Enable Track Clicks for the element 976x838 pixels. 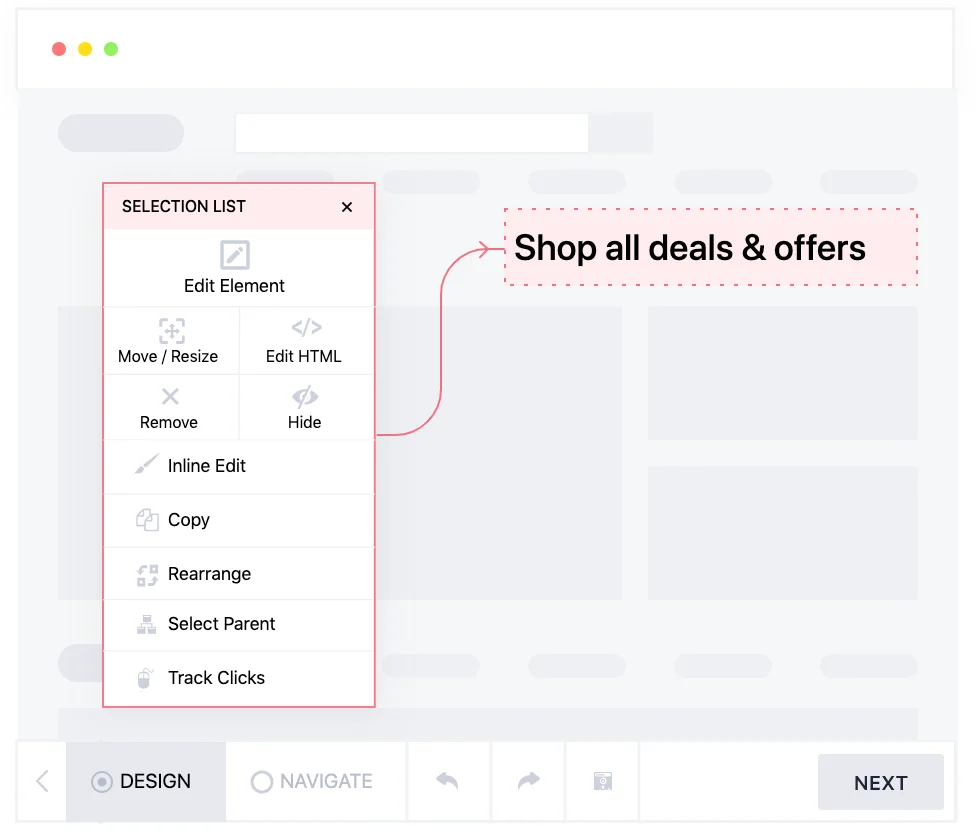[x=239, y=678]
